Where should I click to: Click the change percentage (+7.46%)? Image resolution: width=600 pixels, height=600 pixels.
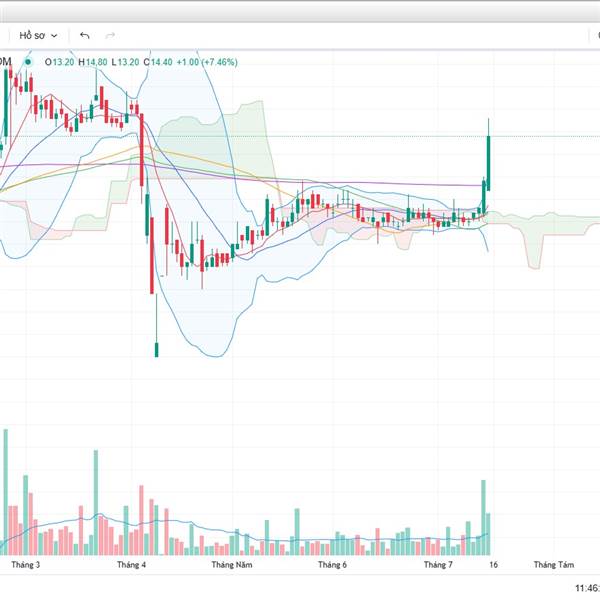coord(219,62)
